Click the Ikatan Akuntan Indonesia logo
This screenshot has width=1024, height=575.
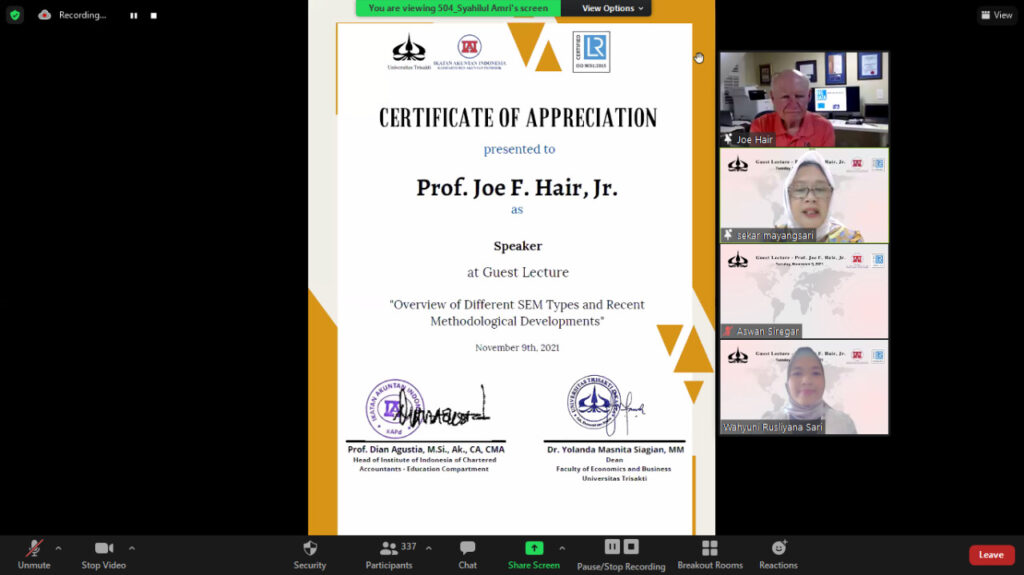(470, 52)
